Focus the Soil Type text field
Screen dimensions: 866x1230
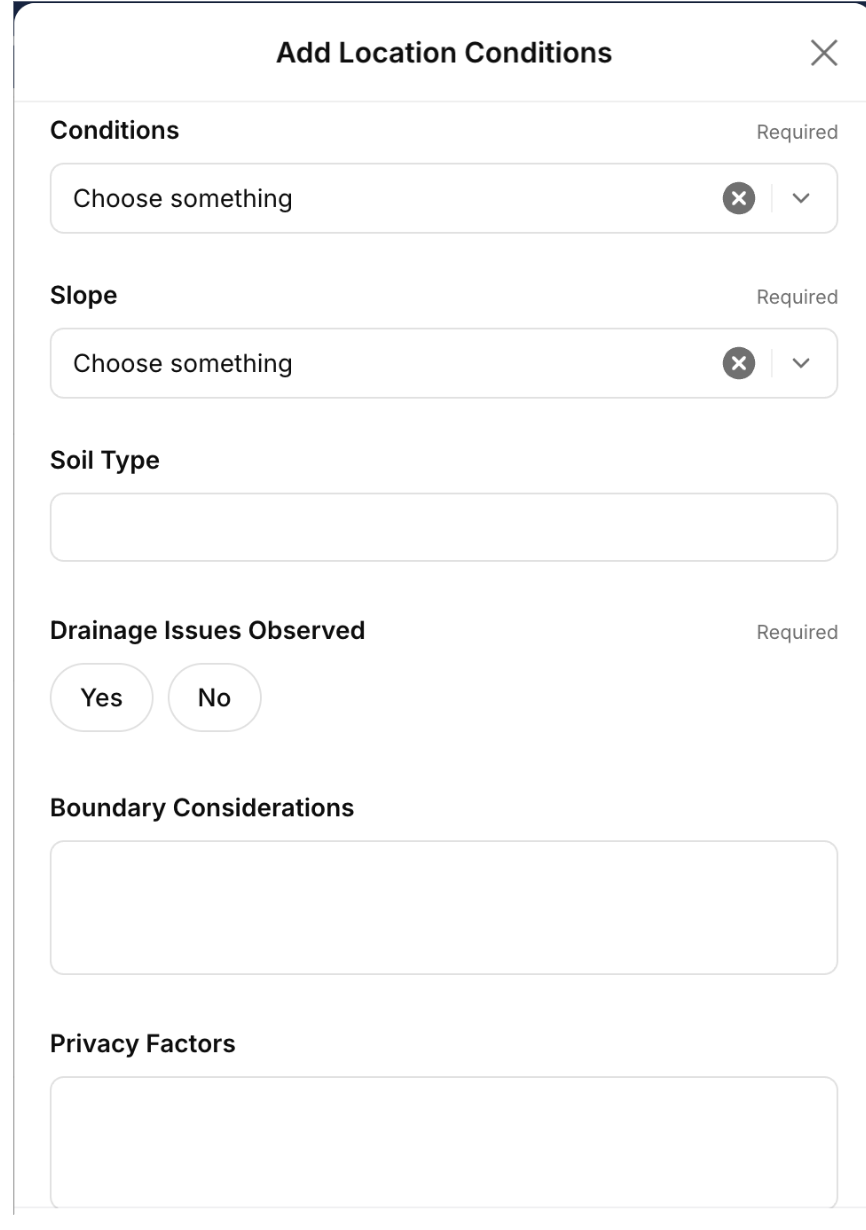click(x=444, y=527)
